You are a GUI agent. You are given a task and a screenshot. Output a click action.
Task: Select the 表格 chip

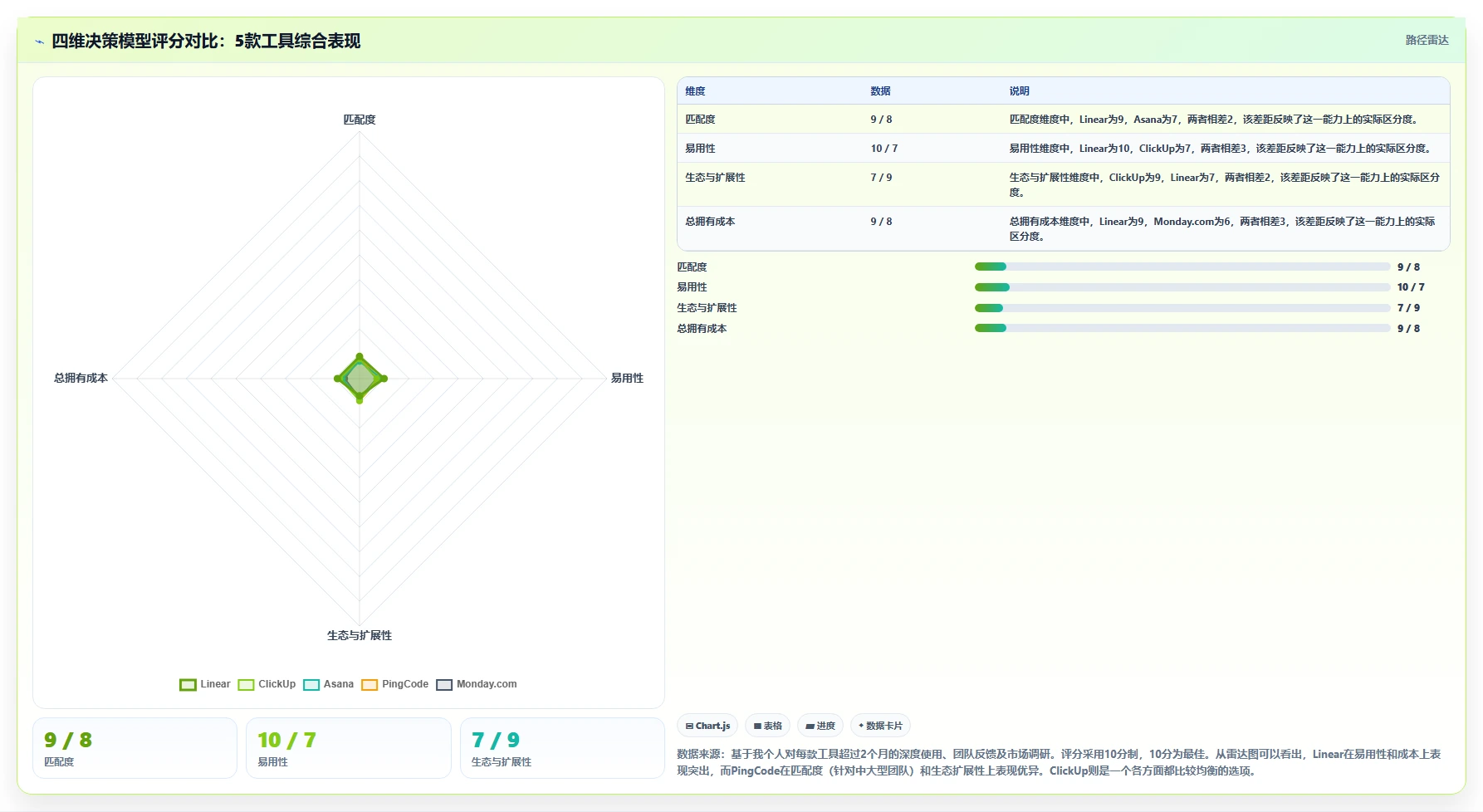pos(768,726)
